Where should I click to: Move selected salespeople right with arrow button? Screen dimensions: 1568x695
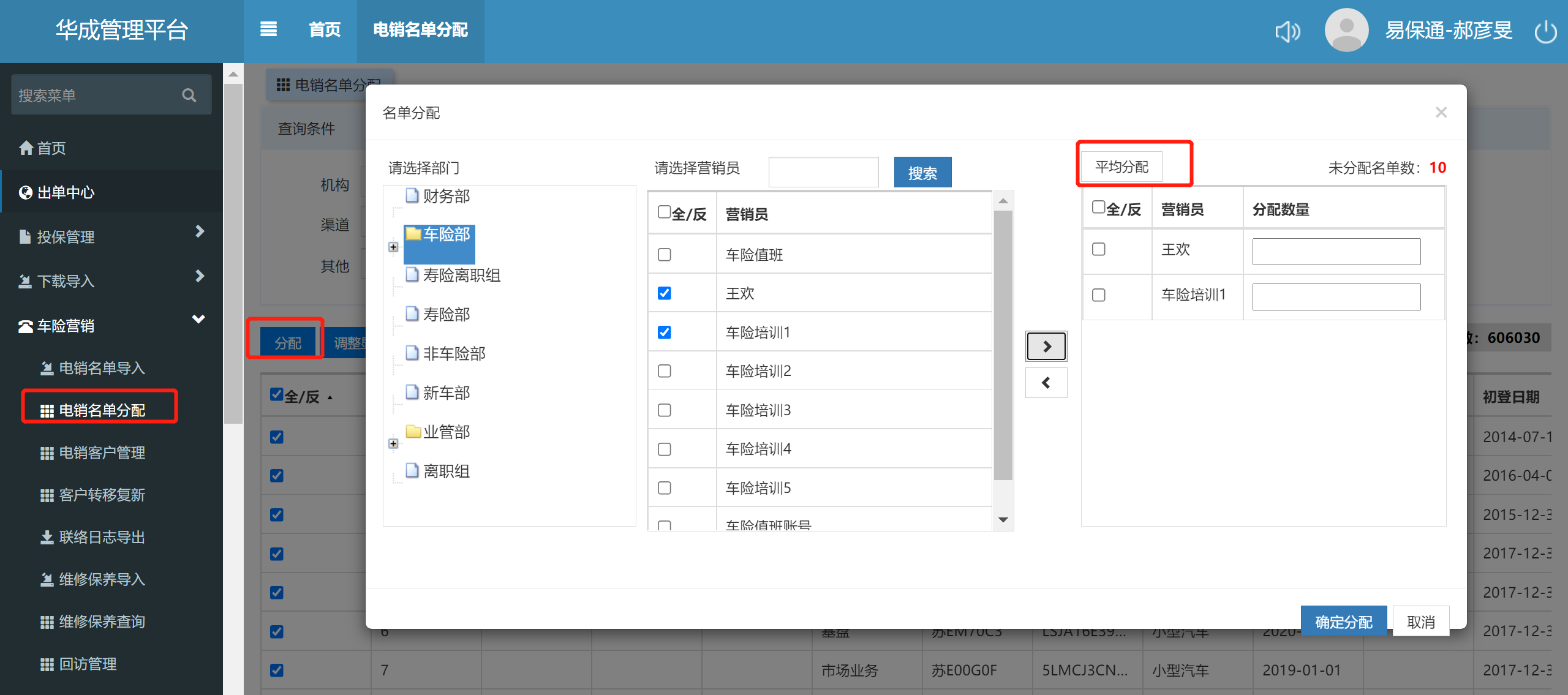[1046, 347]
